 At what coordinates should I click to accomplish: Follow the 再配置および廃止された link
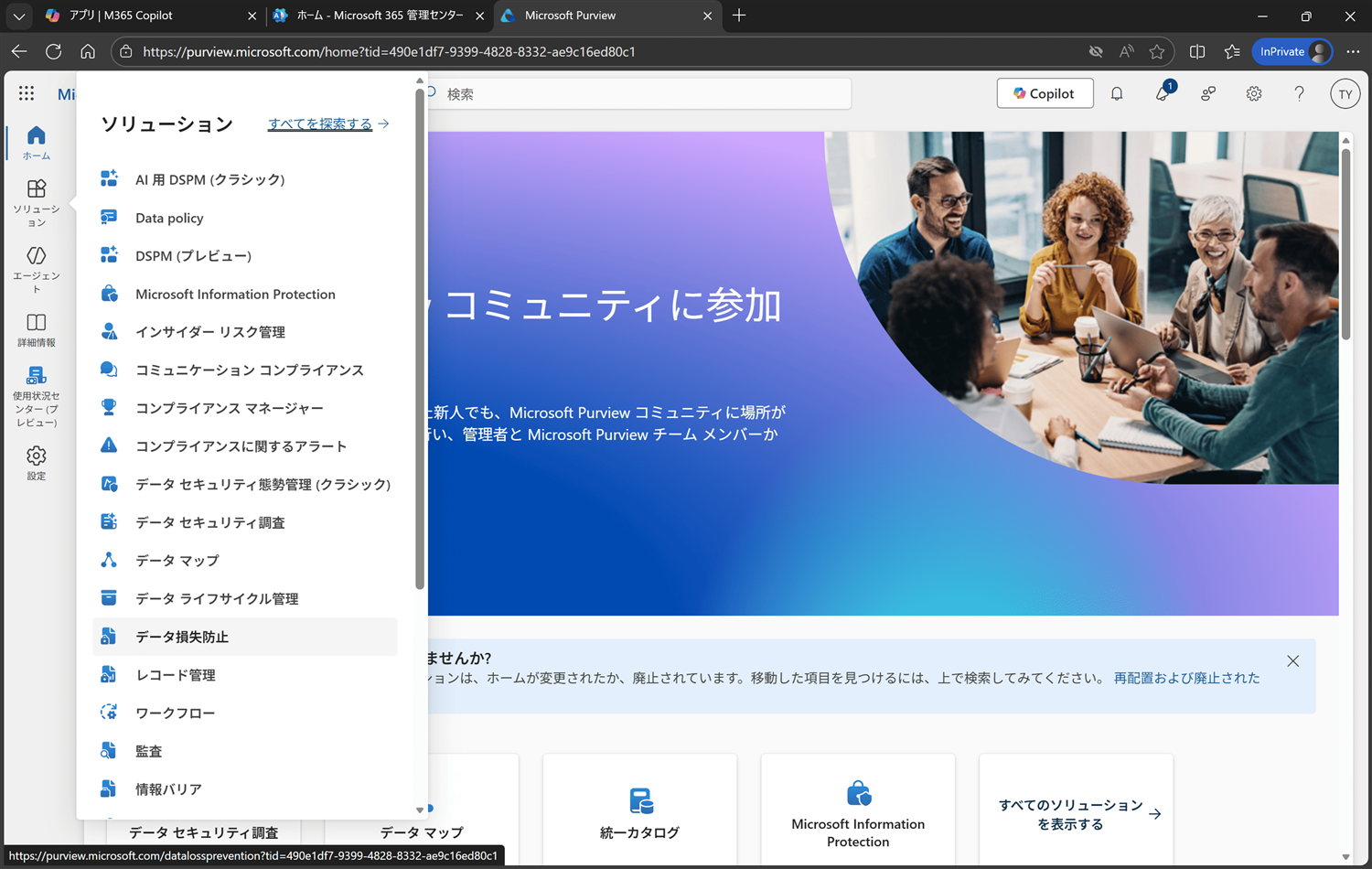(x=1186, y=678)
